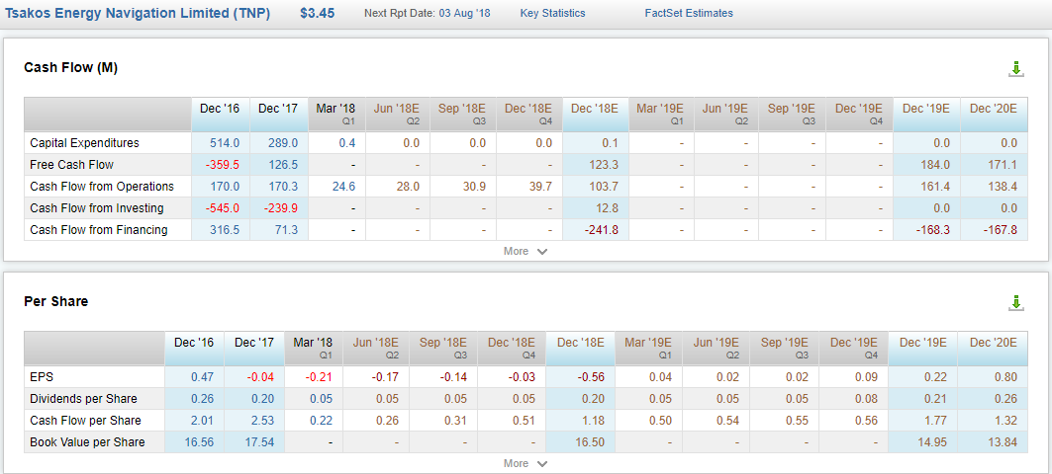Select Dec '17 column header in Cash Flow
1052x474 pixels.
coord(278,115)
